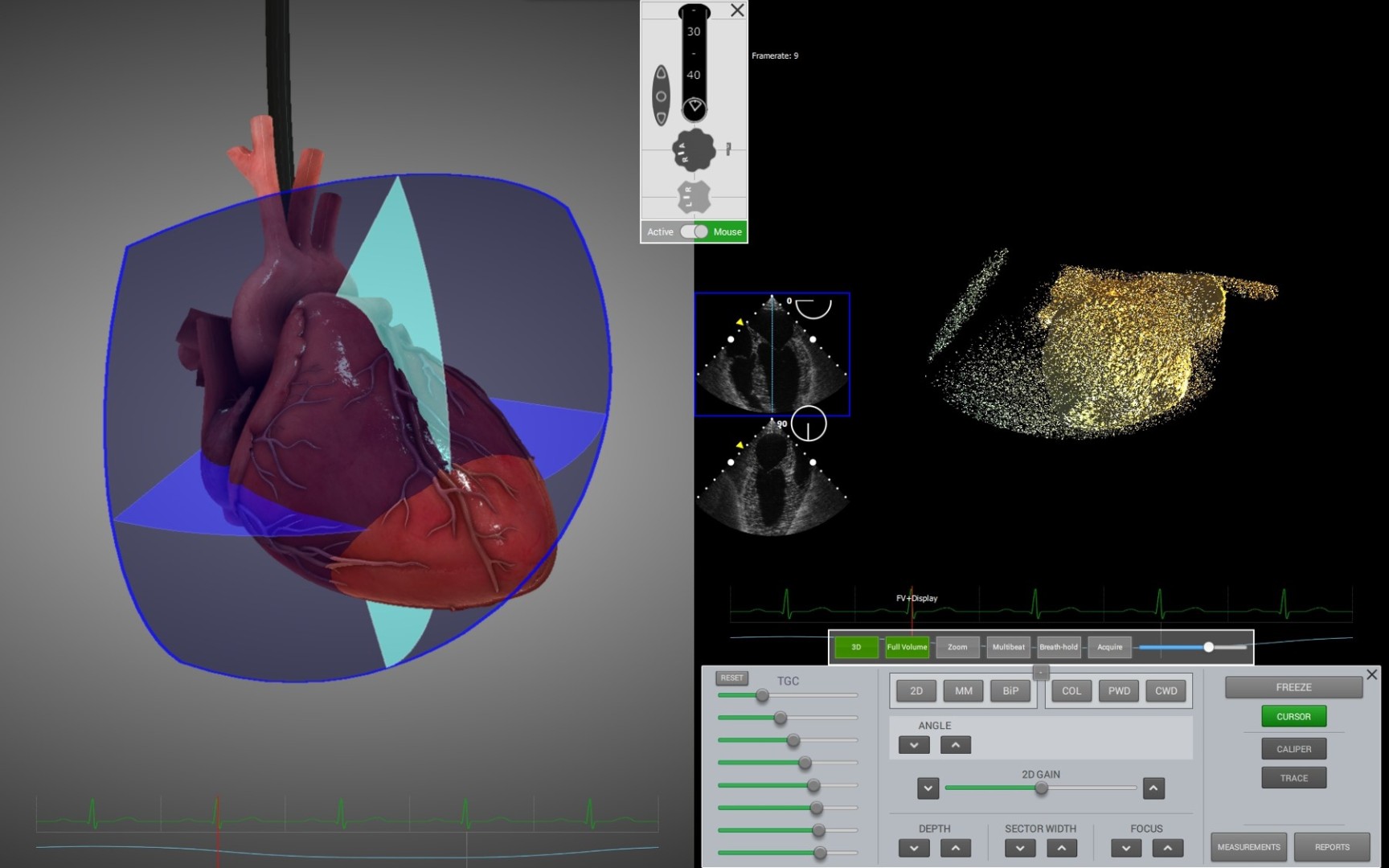Increase SECTOR WIDTH with up chevron

pos(1062,848)
